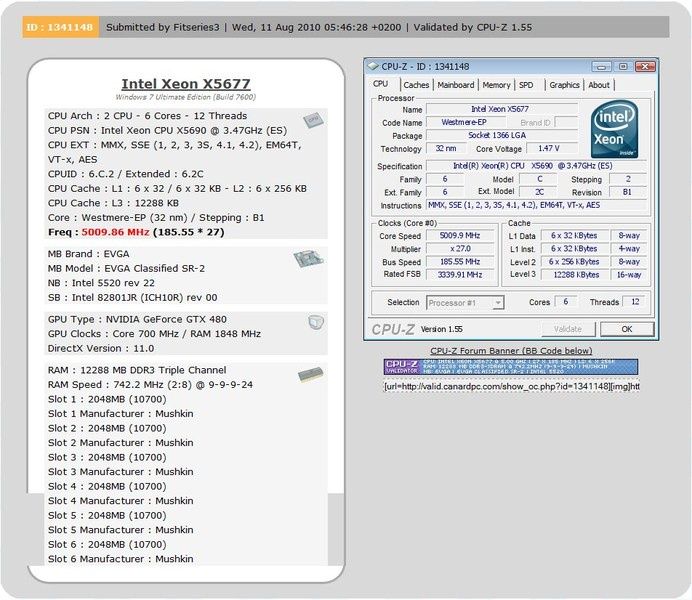Open the Graphics tab
The width and height of the screenshot is (692, 600).
click(564, 85)
